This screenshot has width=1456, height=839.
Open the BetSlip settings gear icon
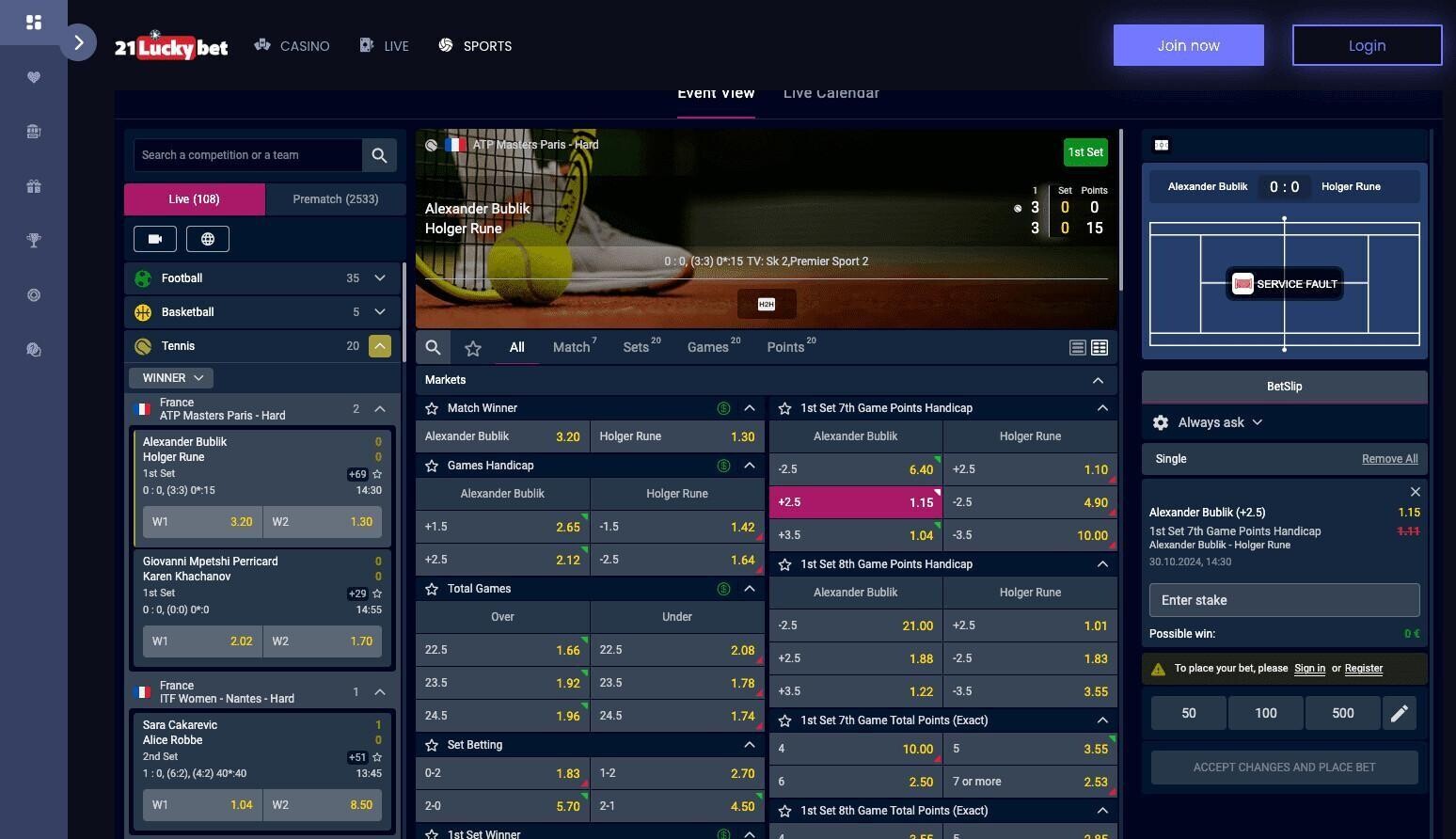coord(1161,423)
